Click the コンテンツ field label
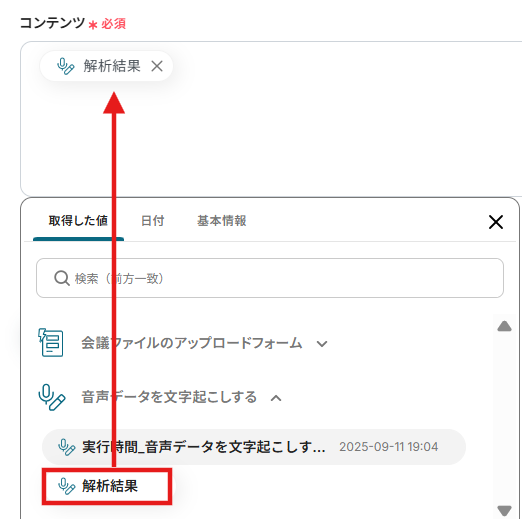 coord(52,23)
